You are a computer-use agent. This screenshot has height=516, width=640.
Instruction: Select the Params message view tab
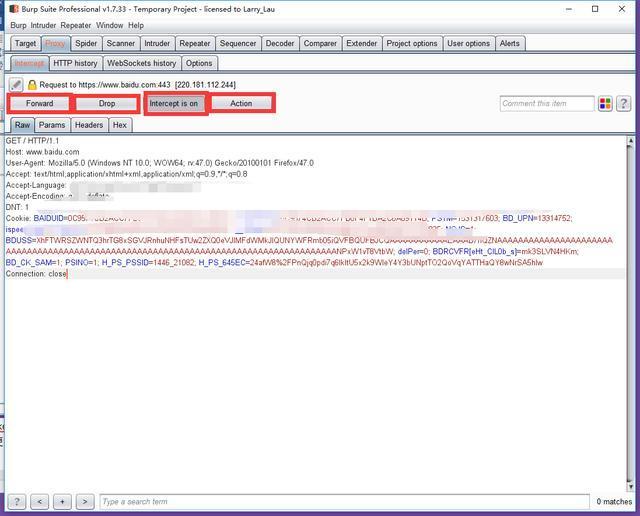[x=52, y=125]
